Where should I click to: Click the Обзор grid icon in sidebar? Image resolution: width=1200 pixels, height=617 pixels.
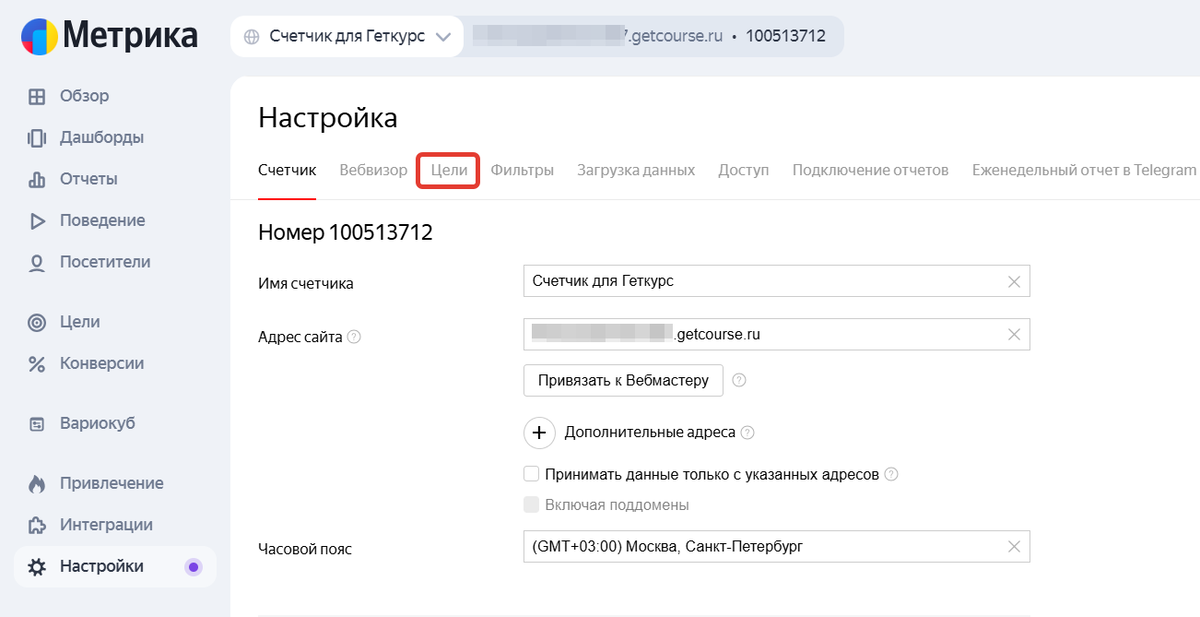point(37,97)
